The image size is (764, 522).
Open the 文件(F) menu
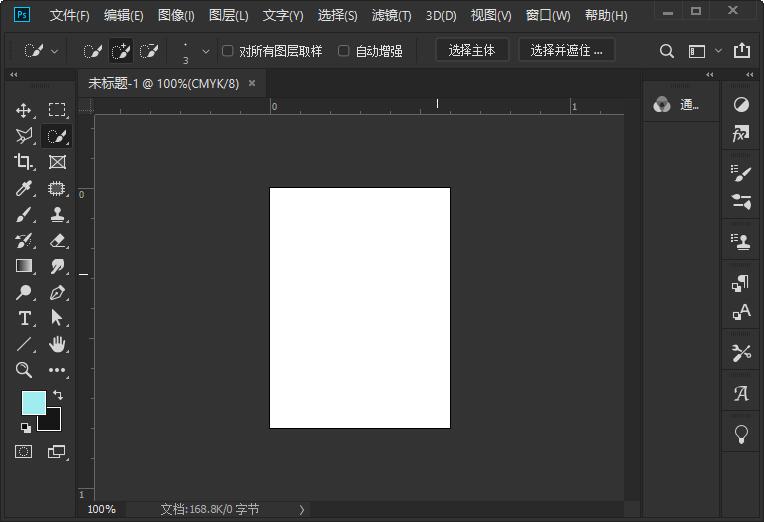(70, 16)
